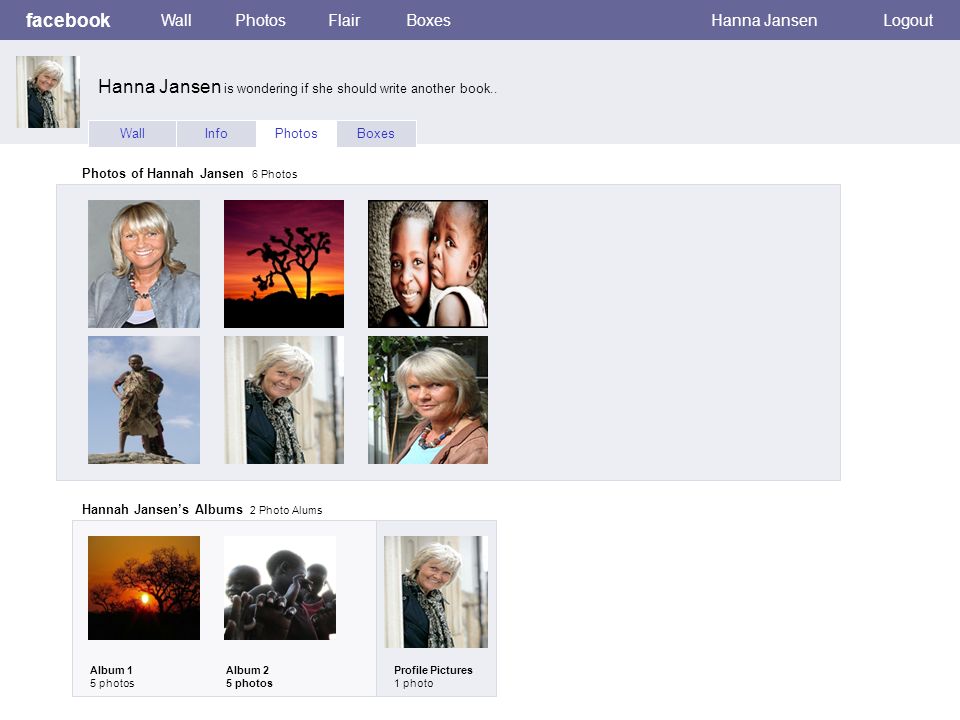
Task: Open the photo of the figure standing on a rock
Action: tap(144, 400)
